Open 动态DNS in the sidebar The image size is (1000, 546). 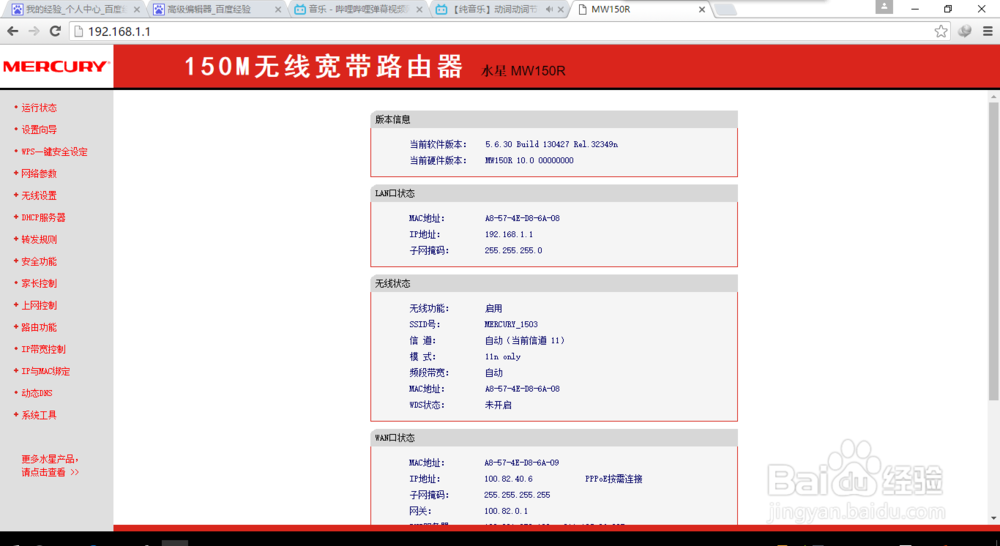coord(37,393)
